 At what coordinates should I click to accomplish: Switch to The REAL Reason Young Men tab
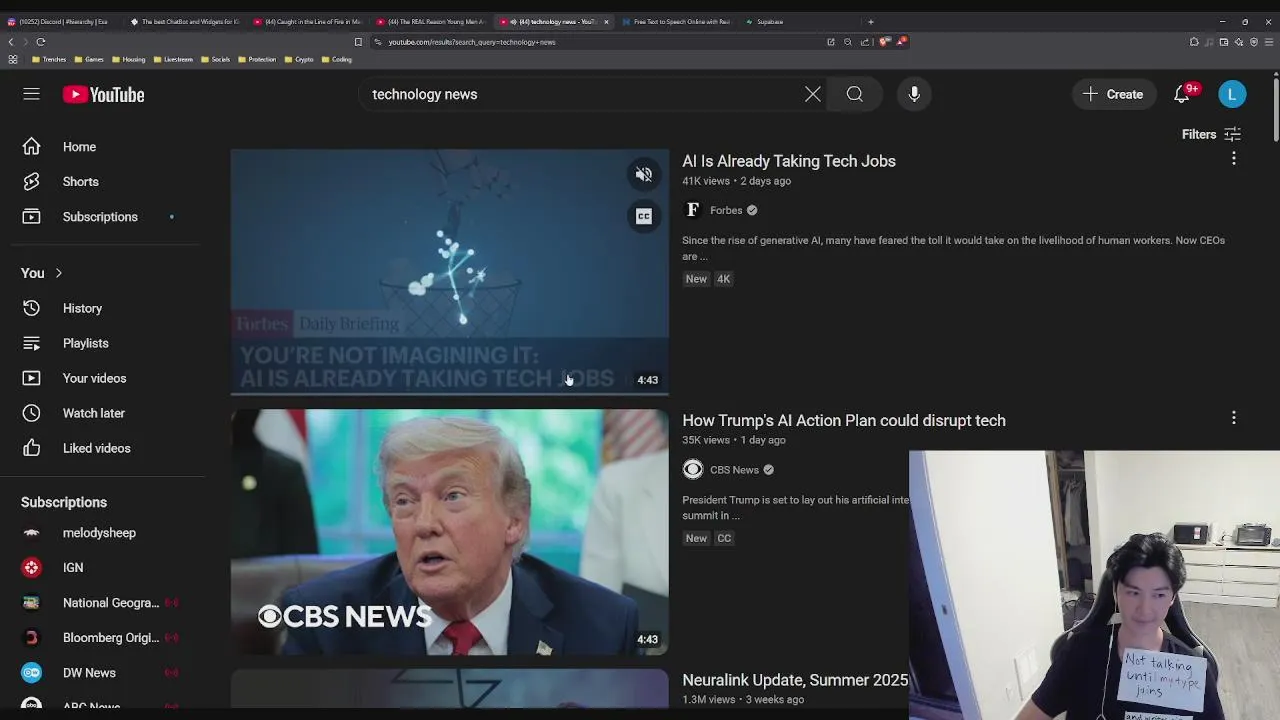431,22
